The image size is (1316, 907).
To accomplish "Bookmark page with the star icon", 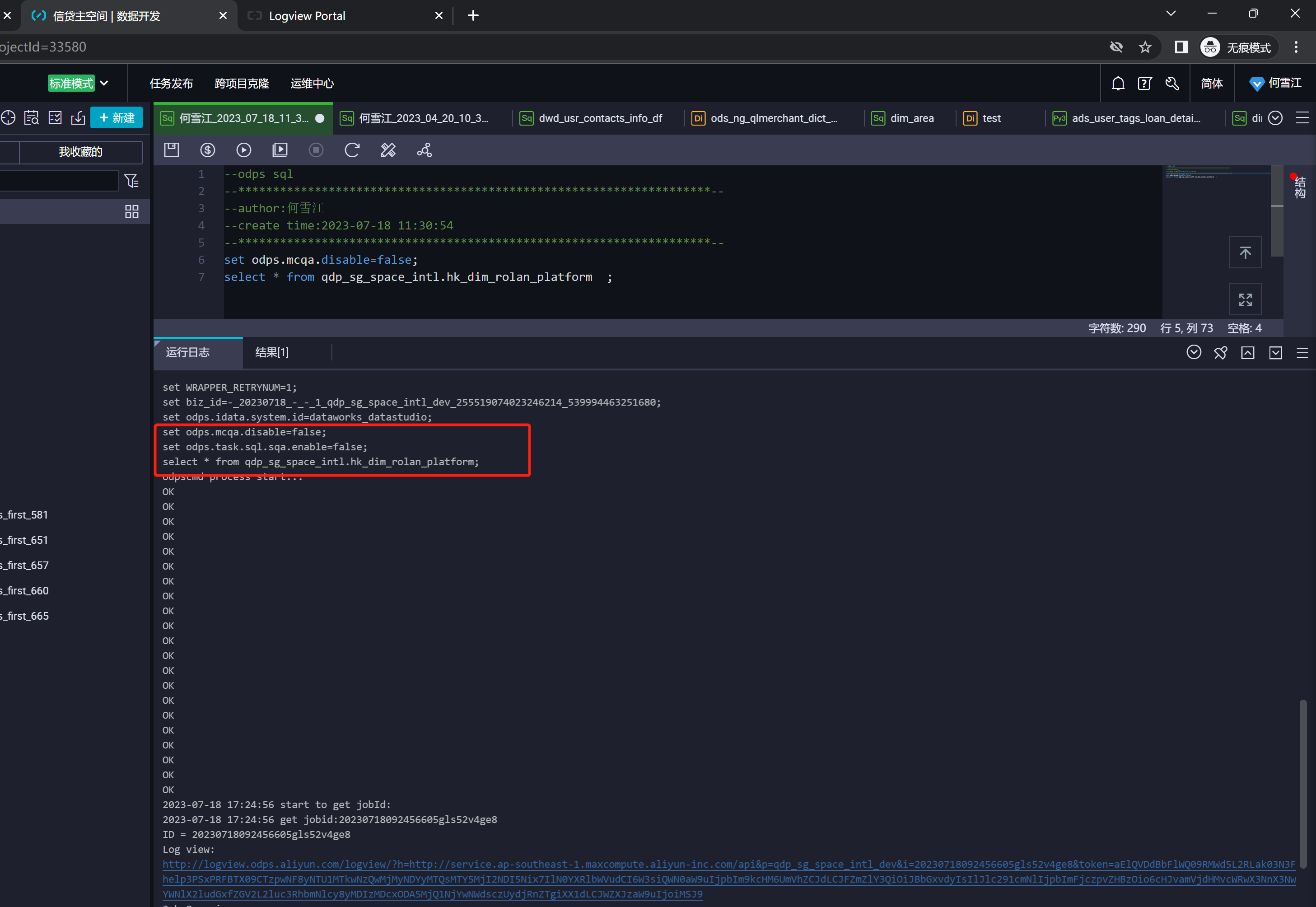I will click(1145, 47).
